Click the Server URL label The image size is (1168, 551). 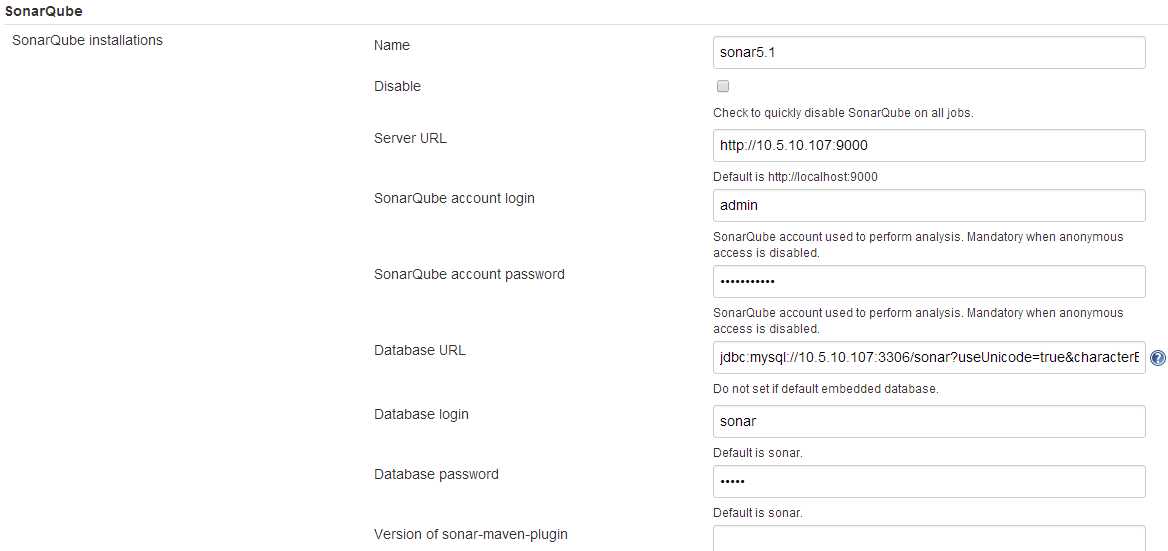tap(410, 138)
